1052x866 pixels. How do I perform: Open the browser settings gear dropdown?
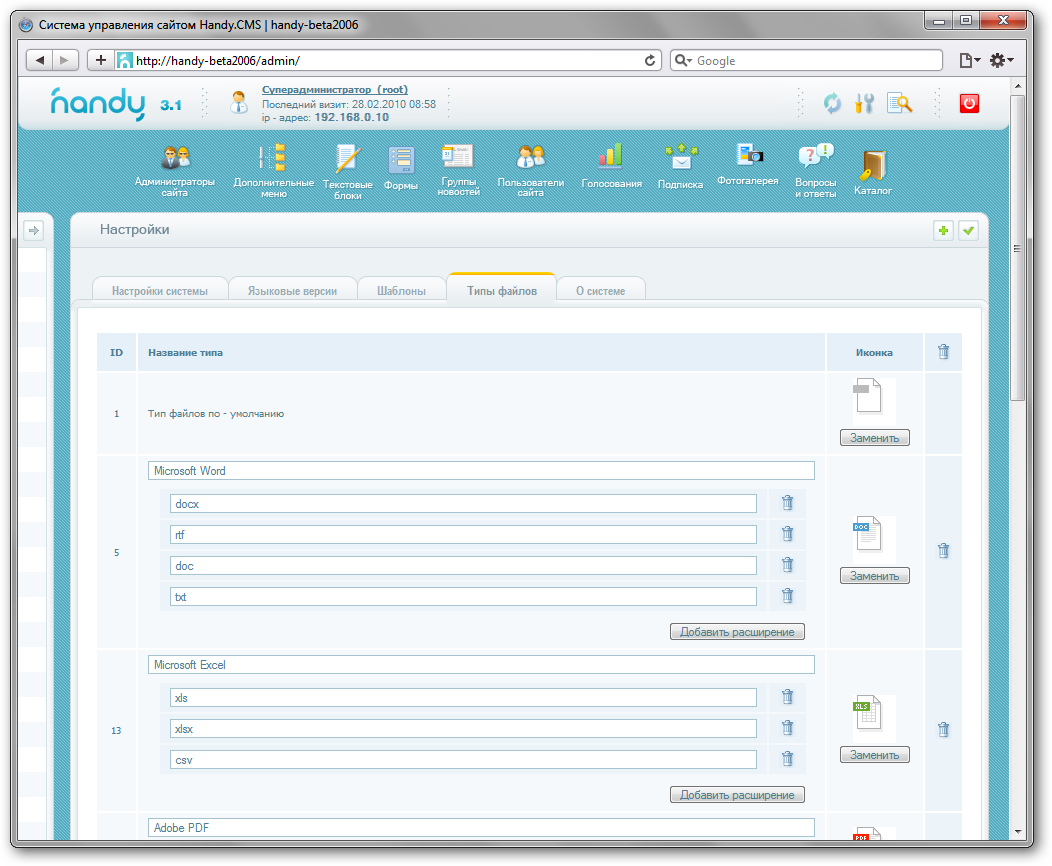1001,61
